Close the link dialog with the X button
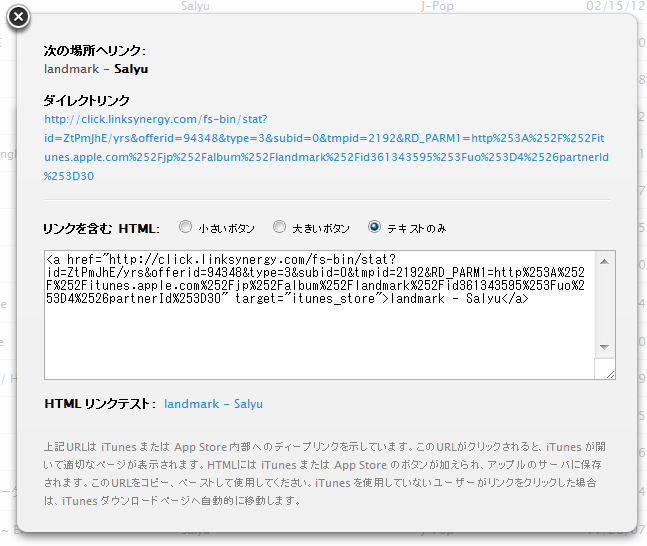This screenshot has width=647, height=546. pos(18,17)
